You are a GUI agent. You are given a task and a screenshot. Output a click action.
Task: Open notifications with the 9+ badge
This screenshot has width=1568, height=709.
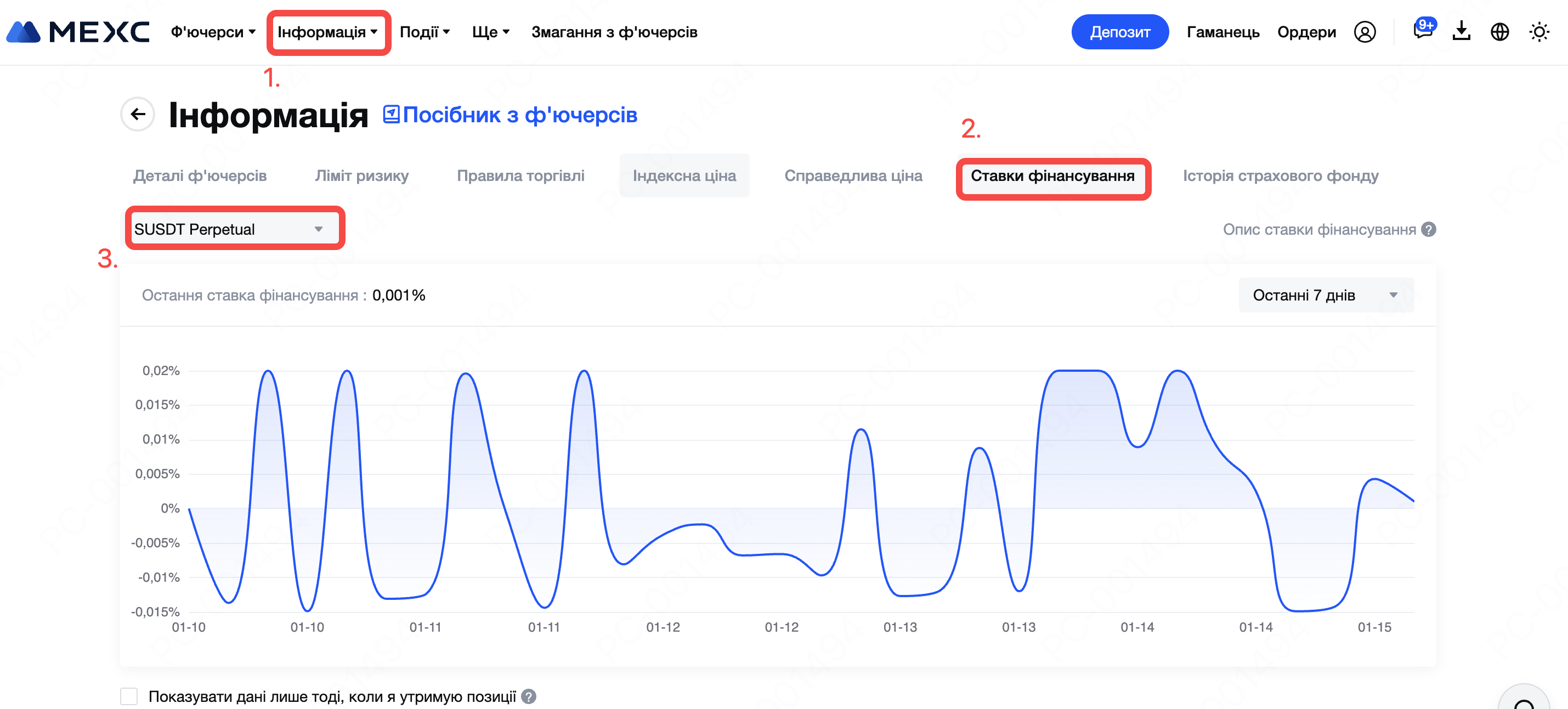click(x=1423, y=30)
